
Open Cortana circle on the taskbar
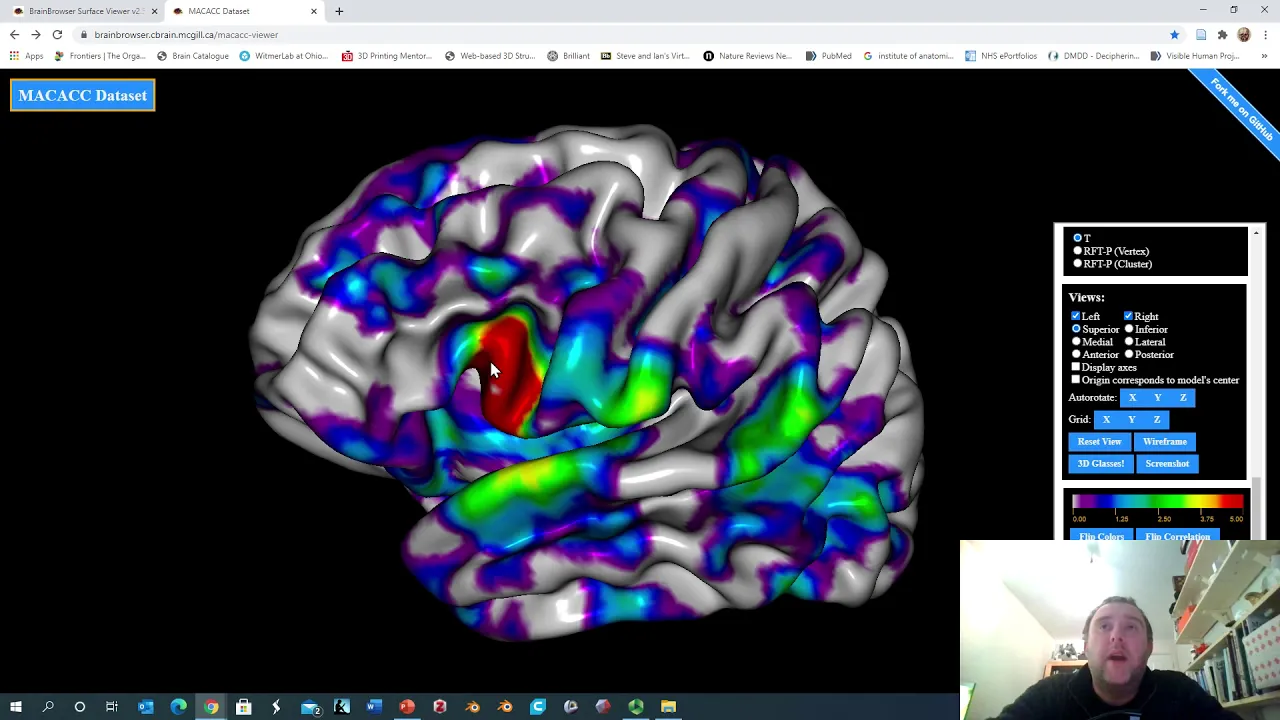(80, 707)
